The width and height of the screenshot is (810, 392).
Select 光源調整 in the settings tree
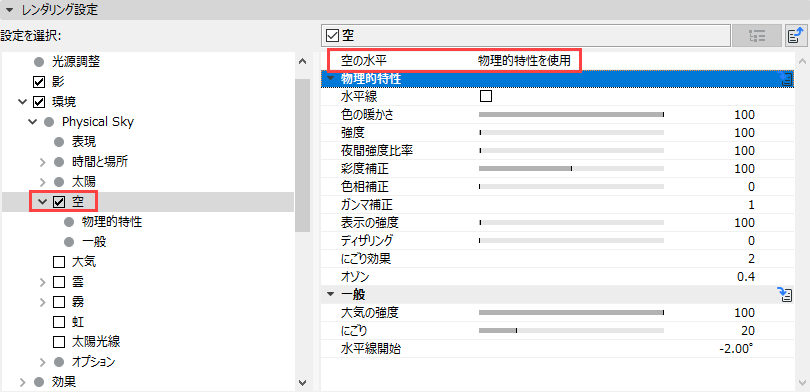[75, 62]
